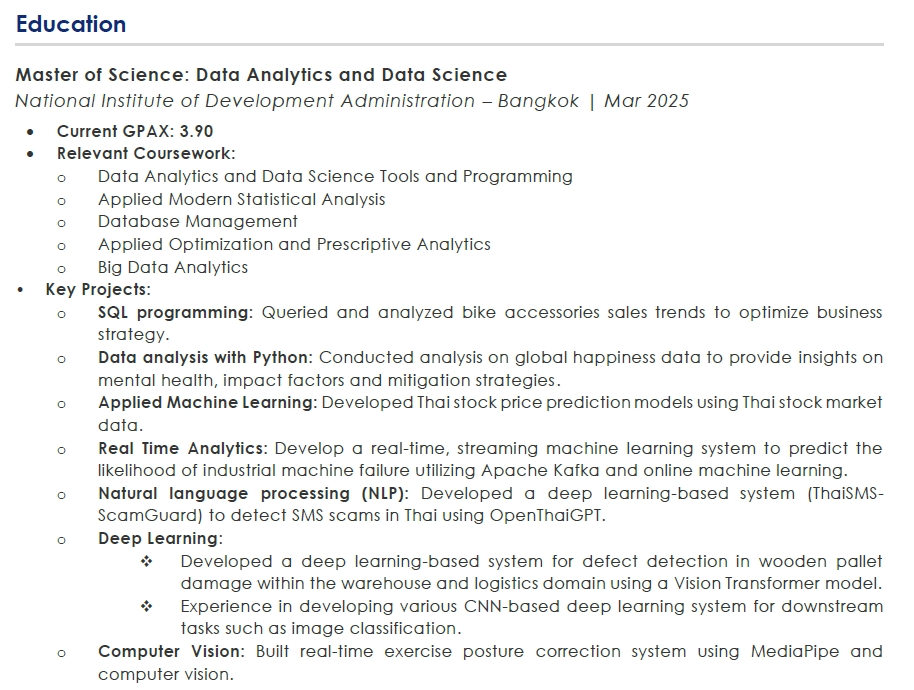The height and width of the screenshot is (690, 914).
Task: Click the Deep Learning project heading
Action: pos(160,538)
